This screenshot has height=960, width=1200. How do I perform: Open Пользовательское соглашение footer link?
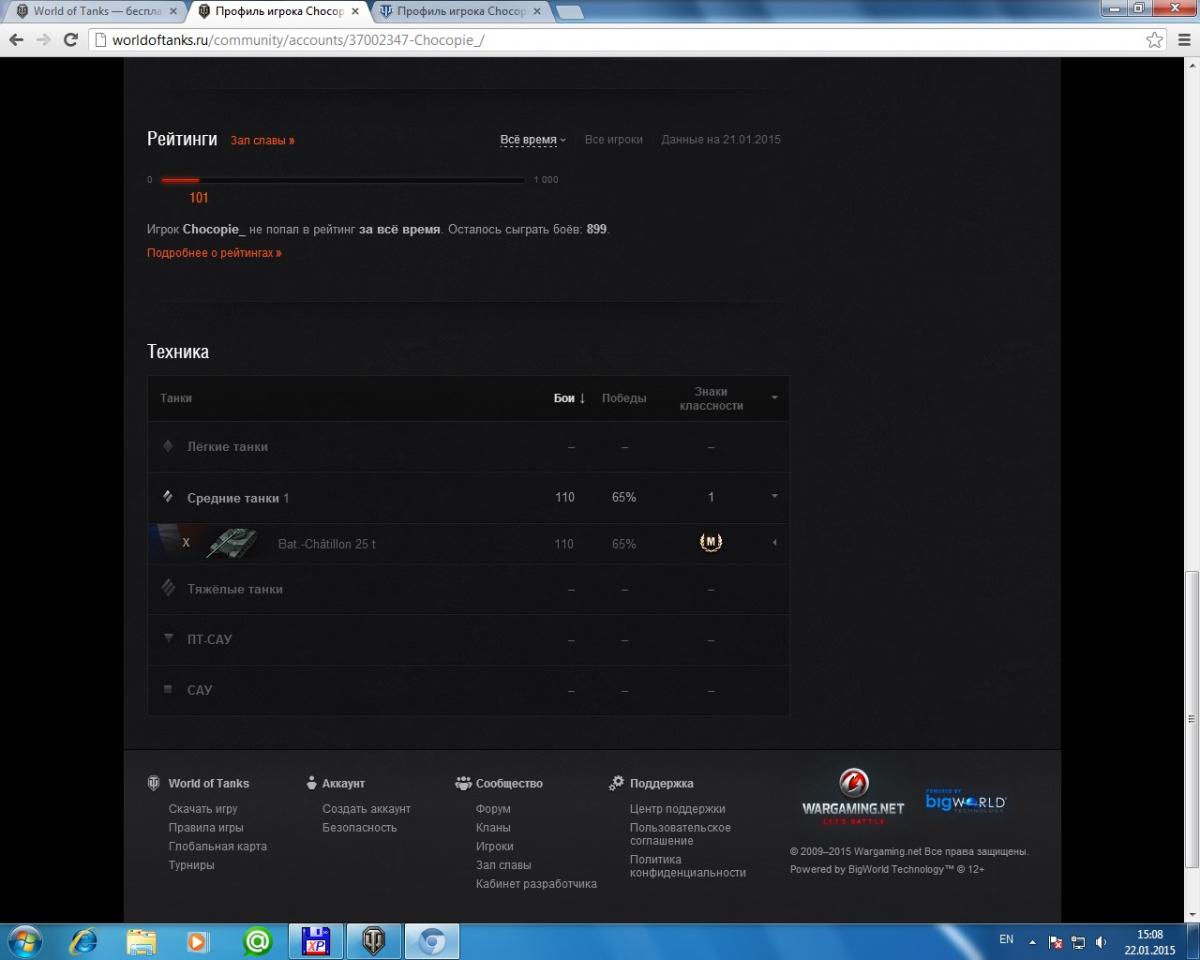(x=680, y=834)
